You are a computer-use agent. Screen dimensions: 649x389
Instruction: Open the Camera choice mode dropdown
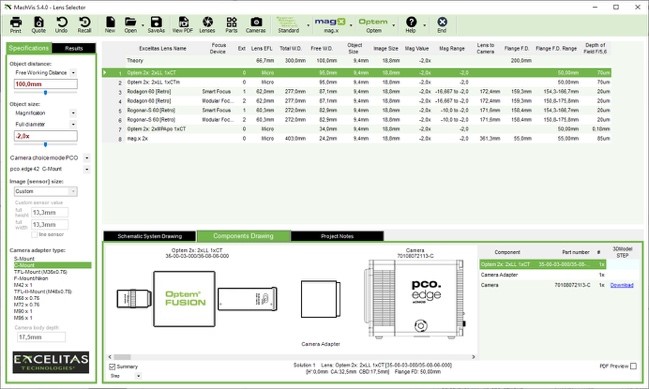pos(87,158)
